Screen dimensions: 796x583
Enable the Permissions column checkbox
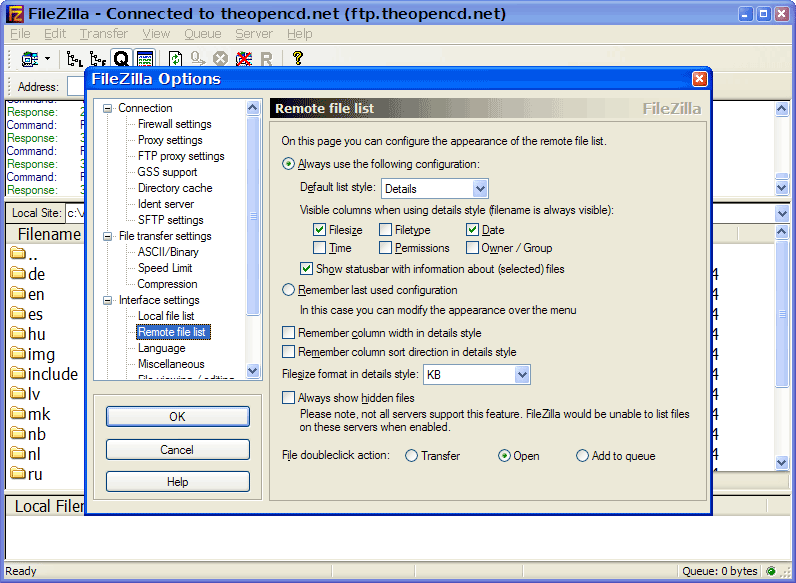pyautogui.click(x=385, y=248)
